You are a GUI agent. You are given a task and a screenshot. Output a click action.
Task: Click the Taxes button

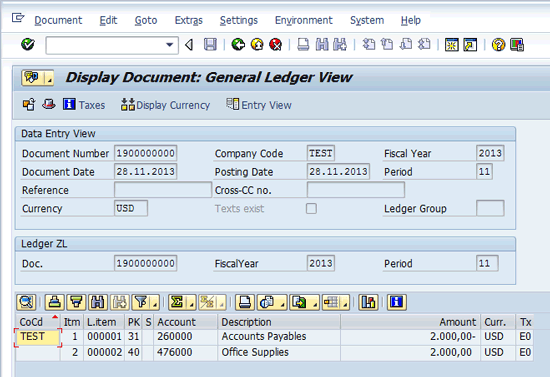click(84, 105)
